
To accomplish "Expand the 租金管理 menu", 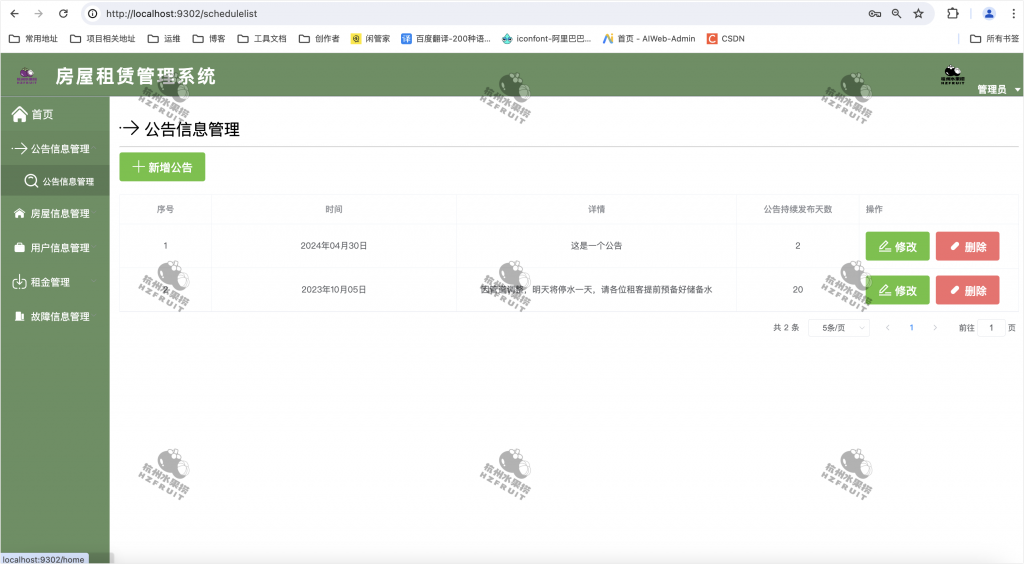I will 55,282.
